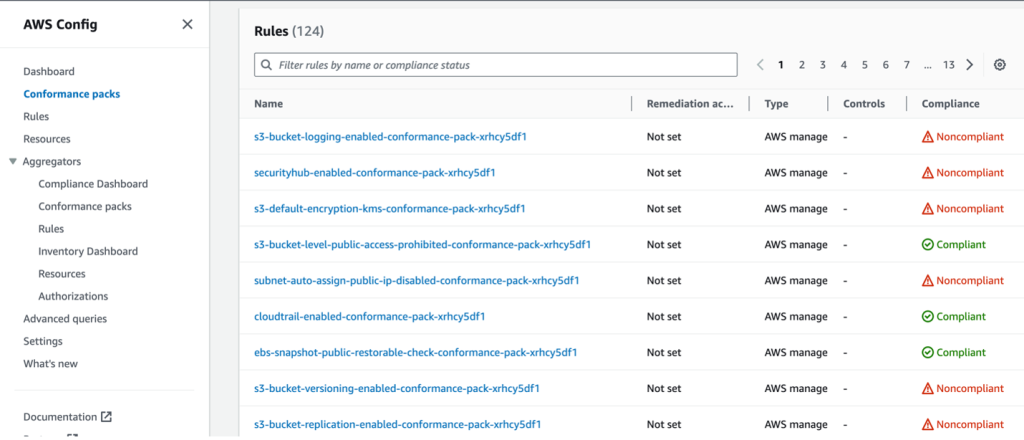Select page 3 in pagination

(823, 65)
